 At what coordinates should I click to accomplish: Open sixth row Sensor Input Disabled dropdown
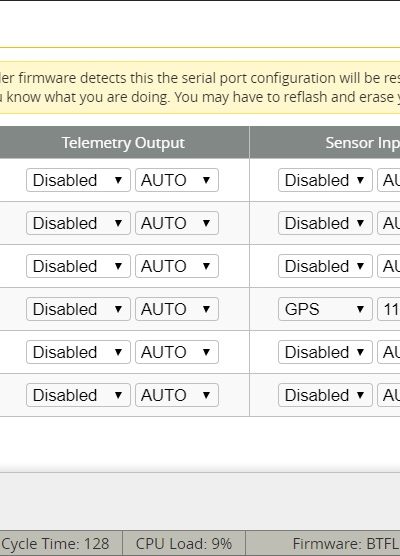325,395
